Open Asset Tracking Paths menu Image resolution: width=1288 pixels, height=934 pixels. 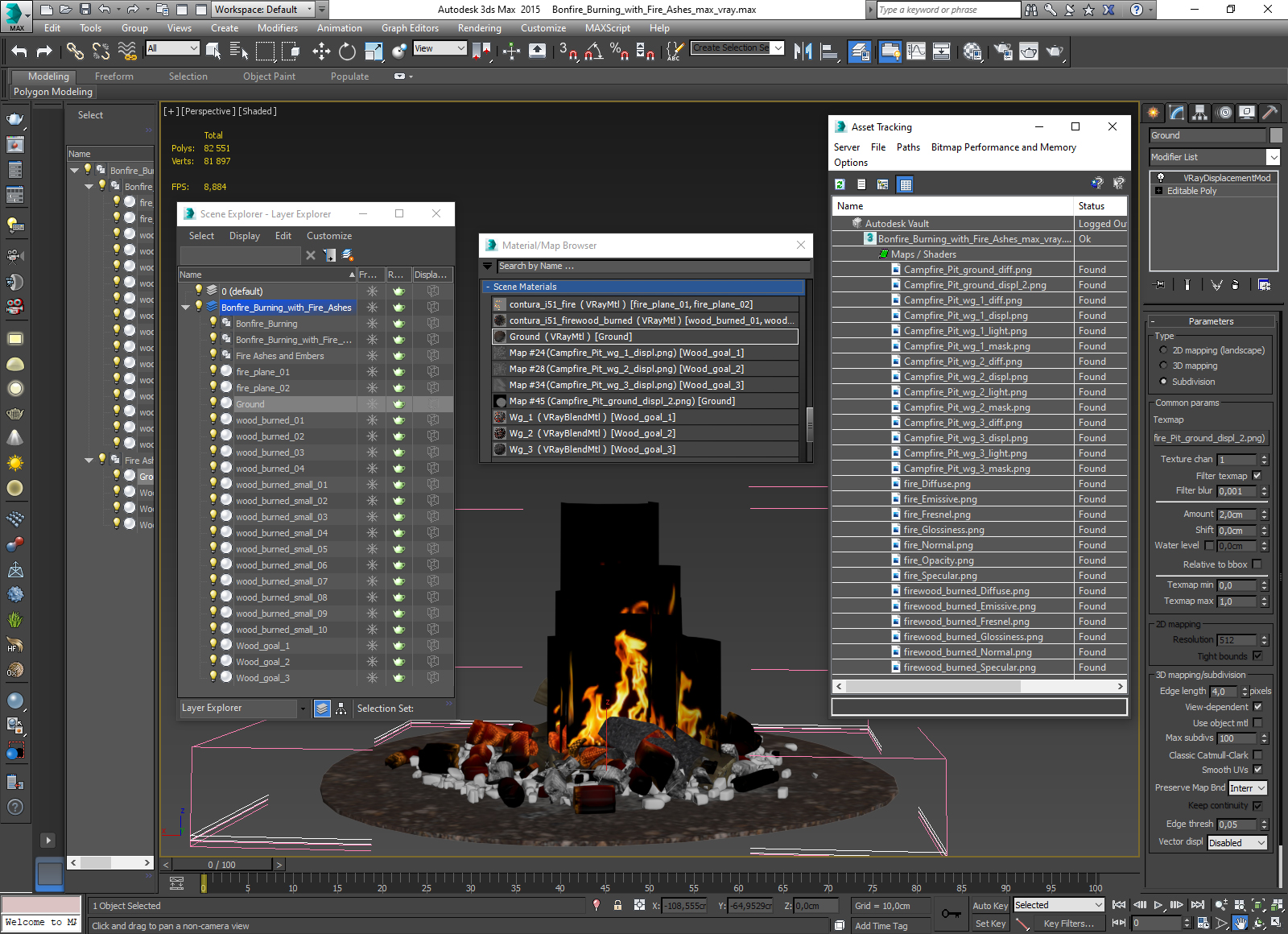(x=908, y=147)
